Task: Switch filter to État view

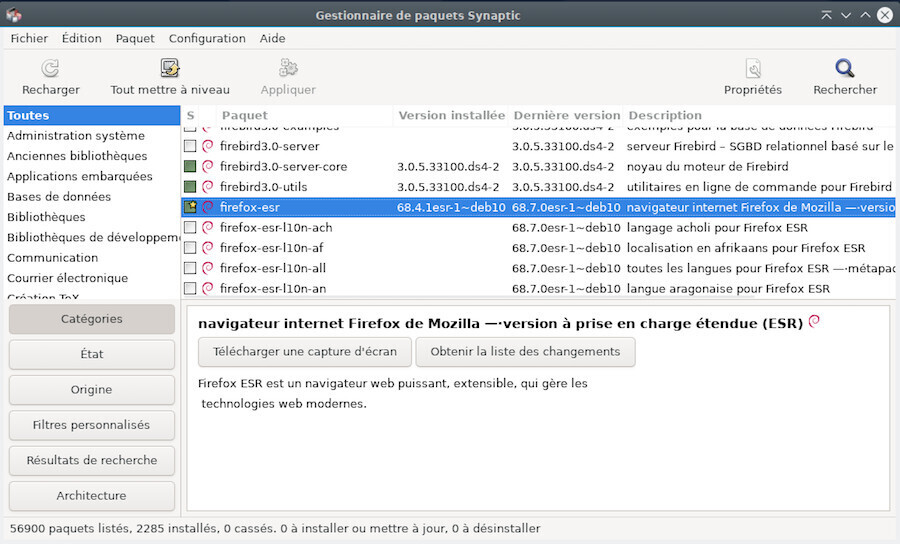Action: tap(91, 354)
